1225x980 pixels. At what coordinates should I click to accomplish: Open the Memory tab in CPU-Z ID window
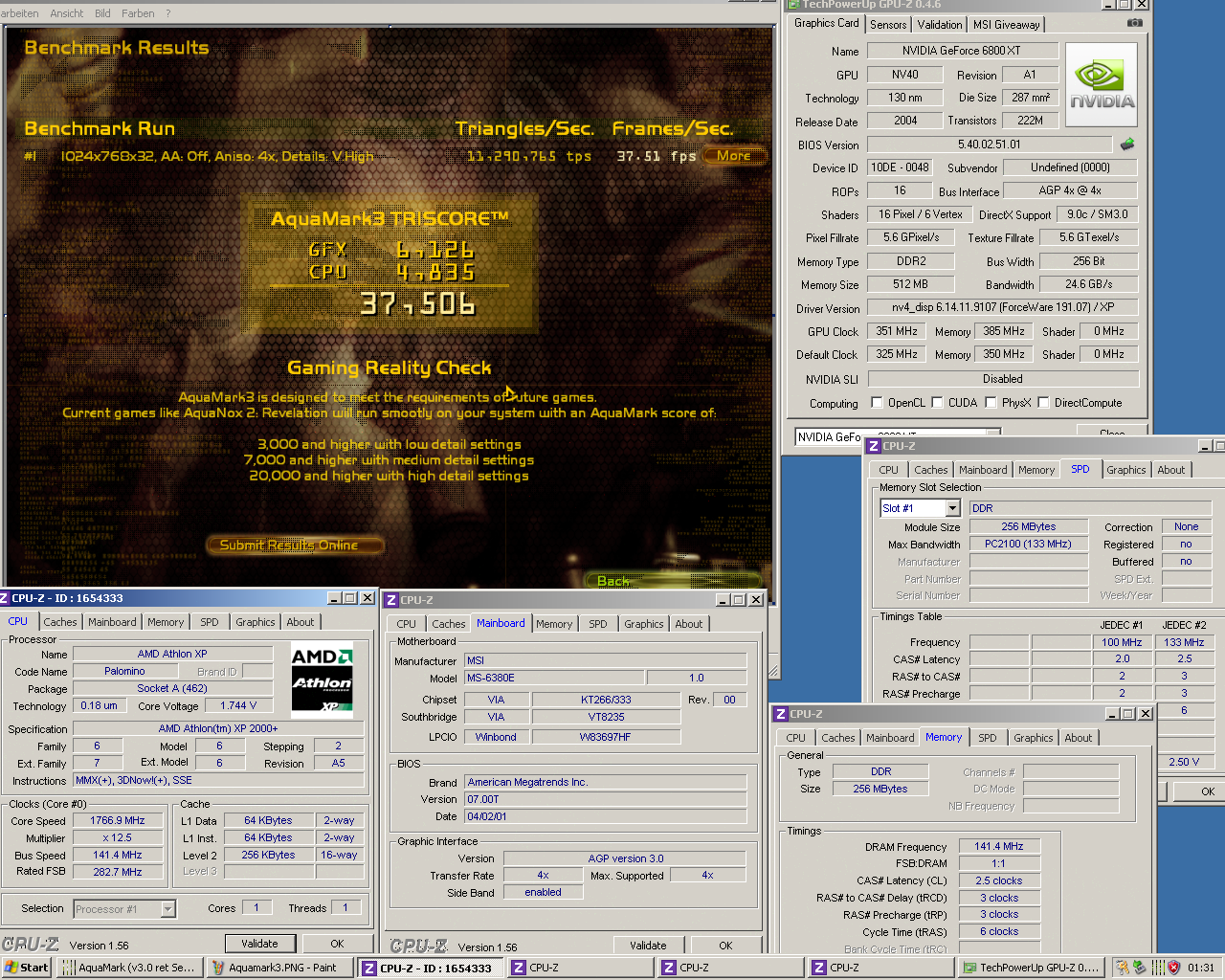166,622
